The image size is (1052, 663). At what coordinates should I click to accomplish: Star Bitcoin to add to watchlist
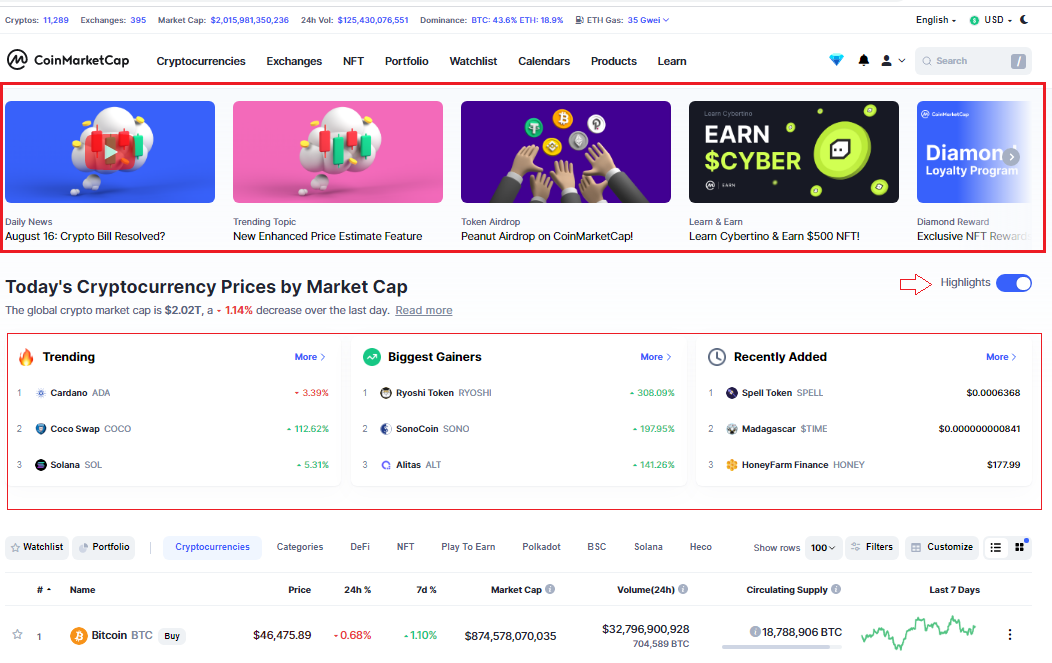[x=17, y=634]
